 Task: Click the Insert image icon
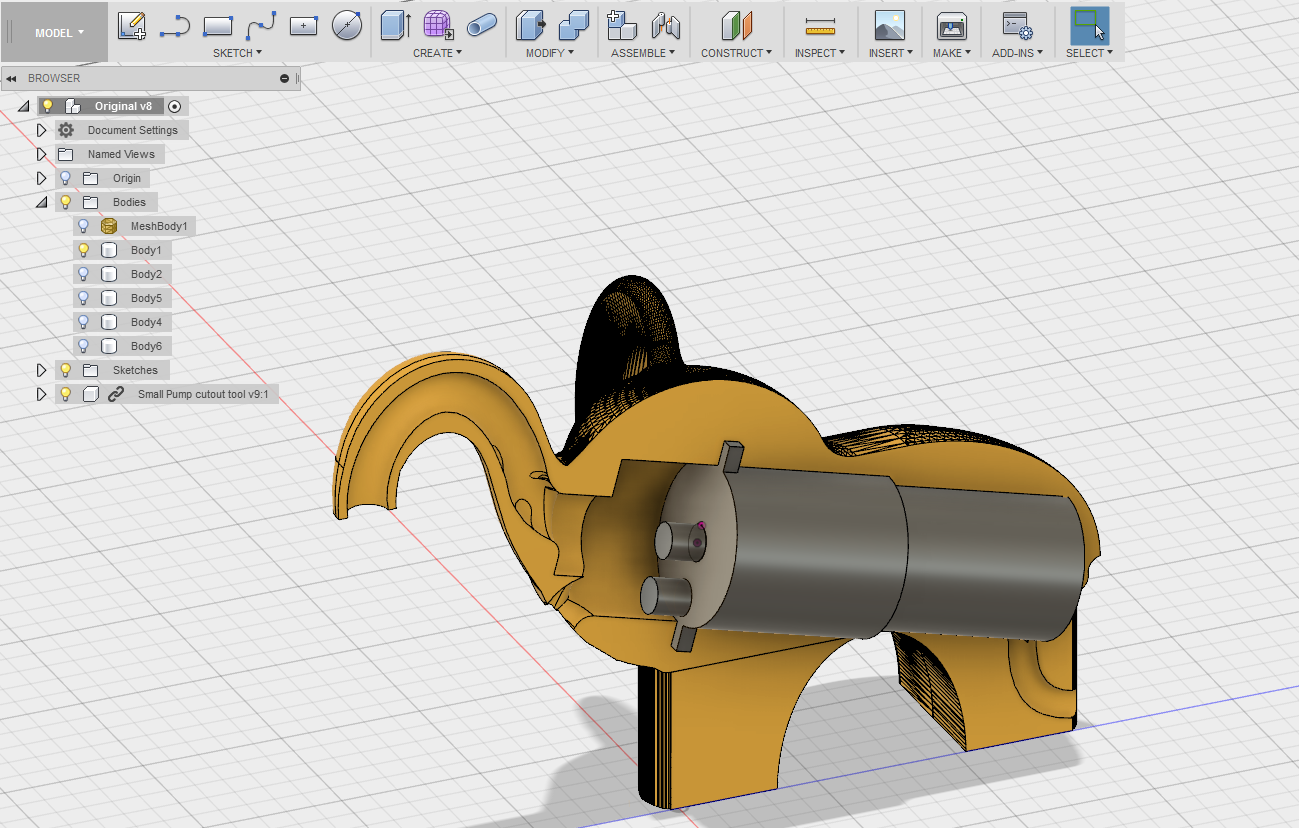coord(889,25)
